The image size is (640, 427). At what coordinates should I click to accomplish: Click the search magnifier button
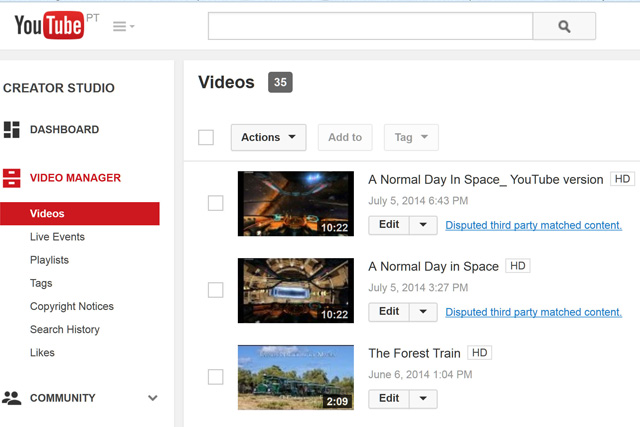(564, 26)
